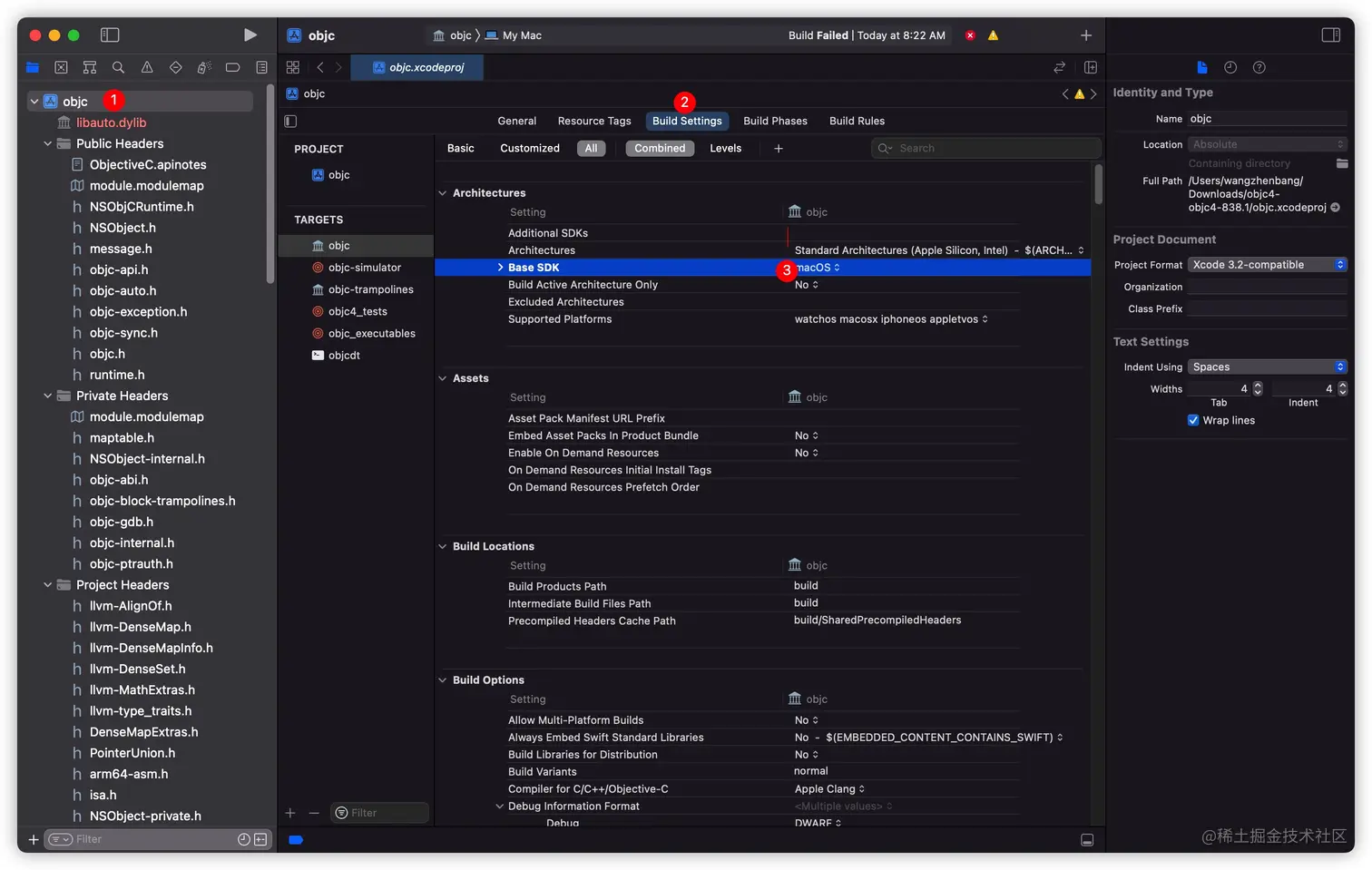This screenshot has height=870, width=1372.
Task: Collapse the Build Locations section
Action: pyautogui.click(x=443, y=546)
